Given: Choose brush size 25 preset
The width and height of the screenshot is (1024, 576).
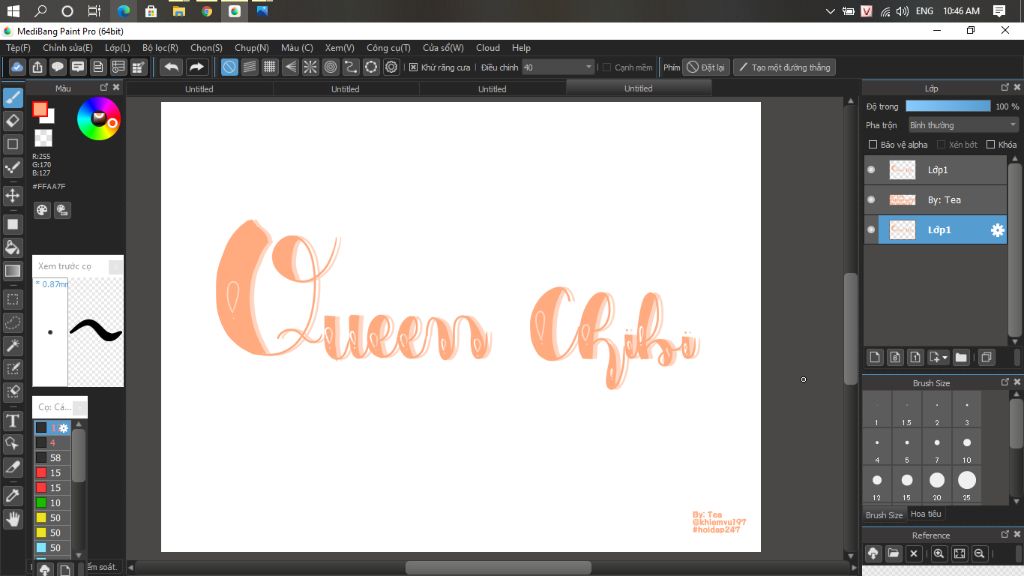Looking at the screenshot, I should [x=967, y=485].
